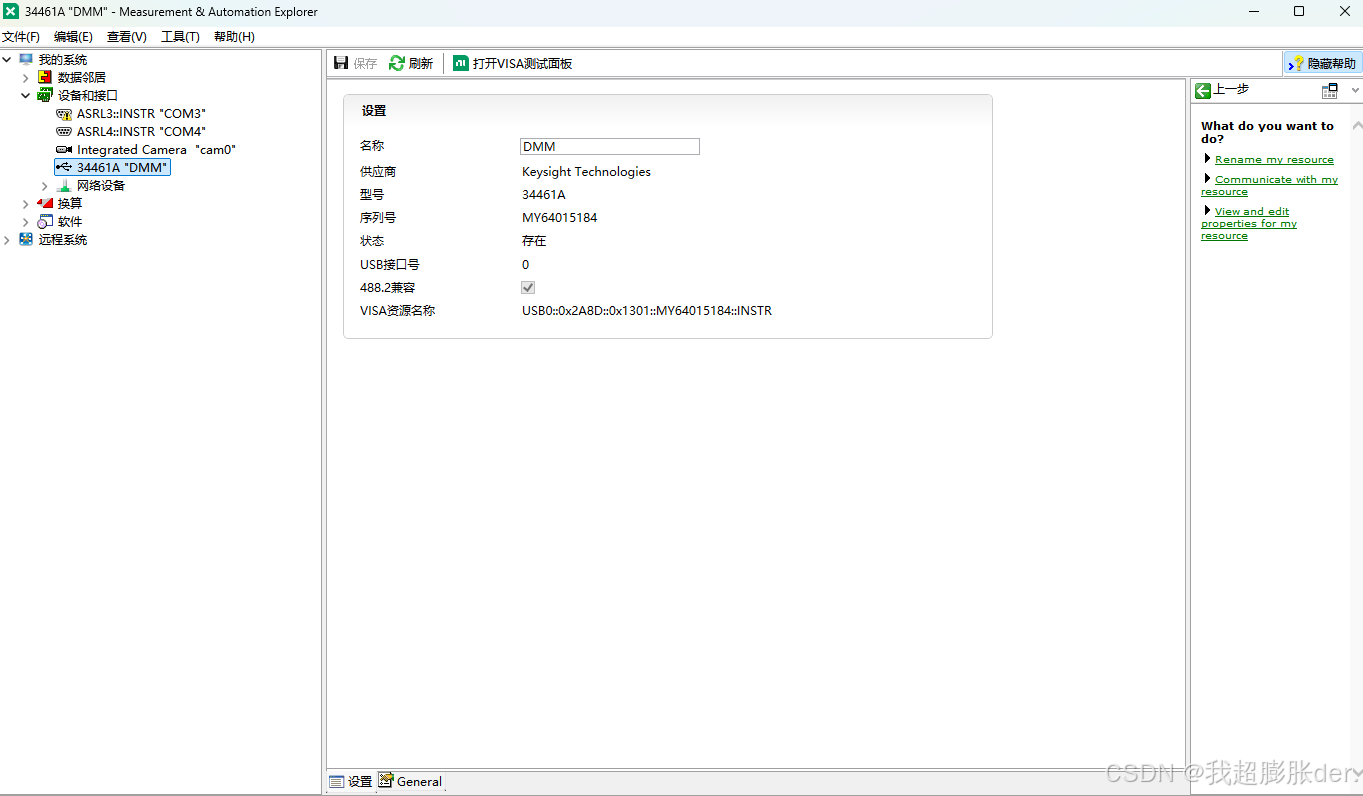Click the Software (软件) icon
Screen dimensions: 1363x796
coord(45,222)
